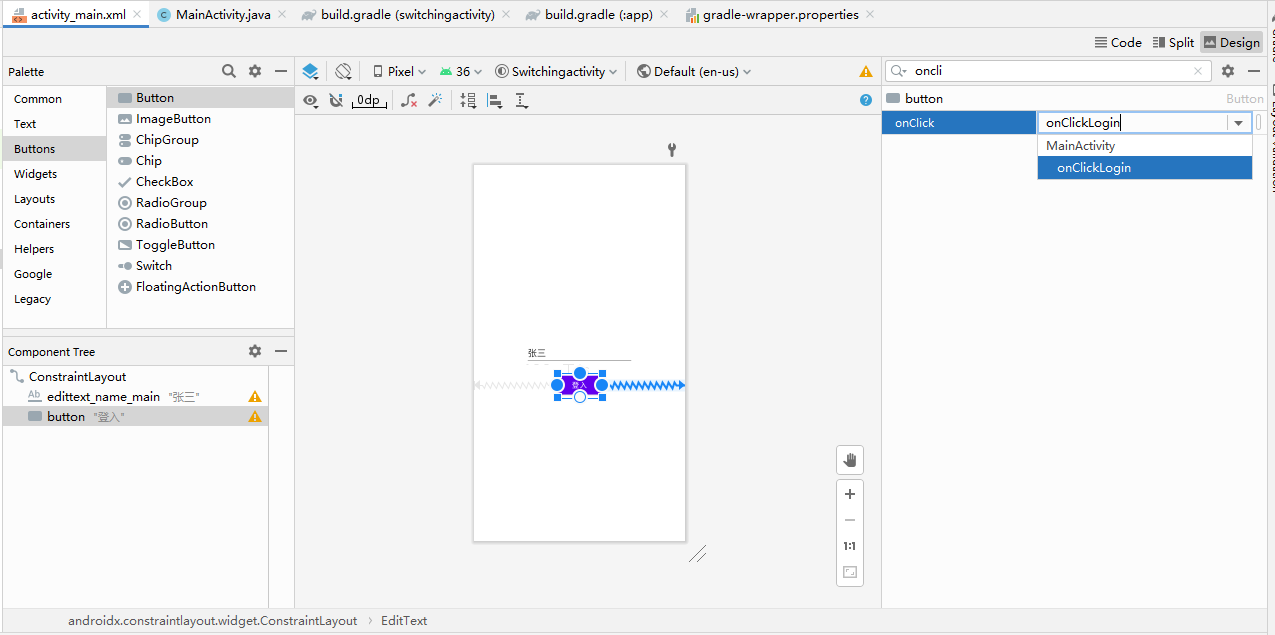Switch to the MainActivity.java tab
1275x635 pixels.
(213, 15)
